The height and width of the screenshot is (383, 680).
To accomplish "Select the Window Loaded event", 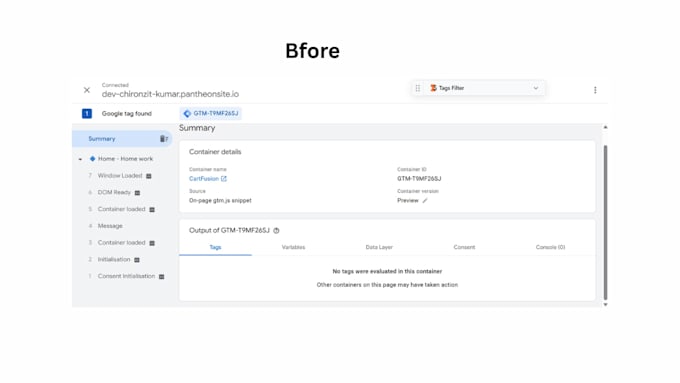I will click(120, 176).
